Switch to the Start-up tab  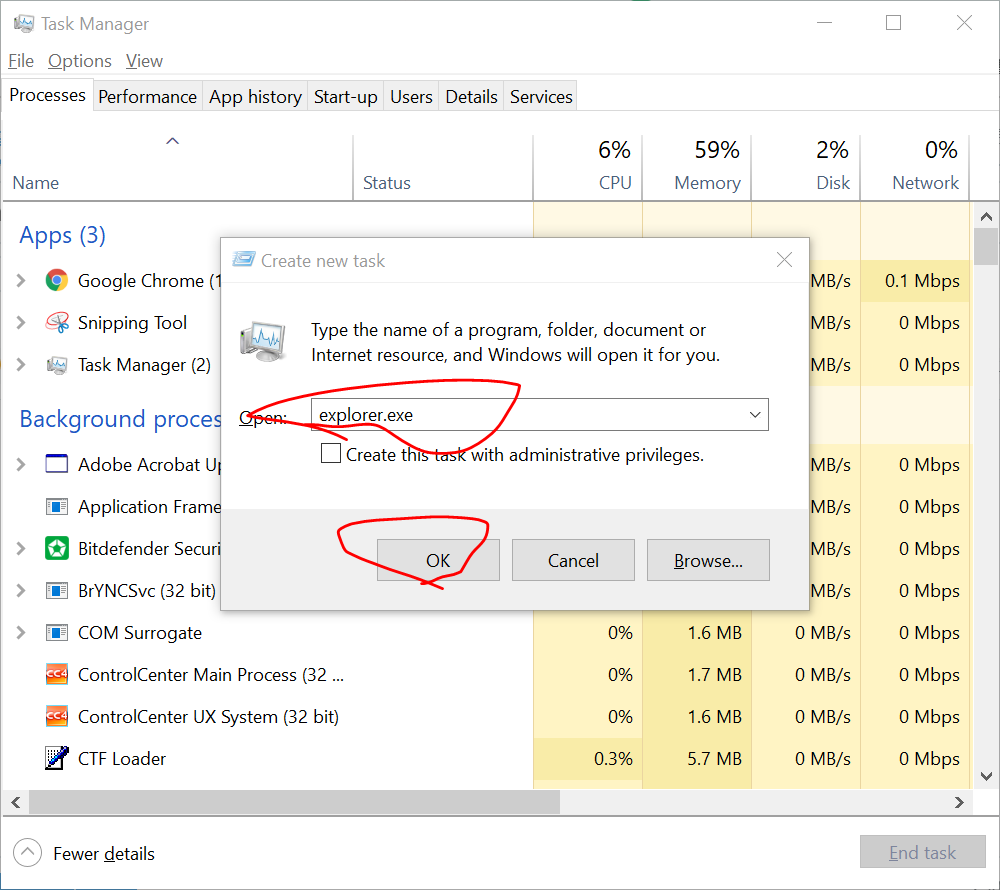pos(346,96)
